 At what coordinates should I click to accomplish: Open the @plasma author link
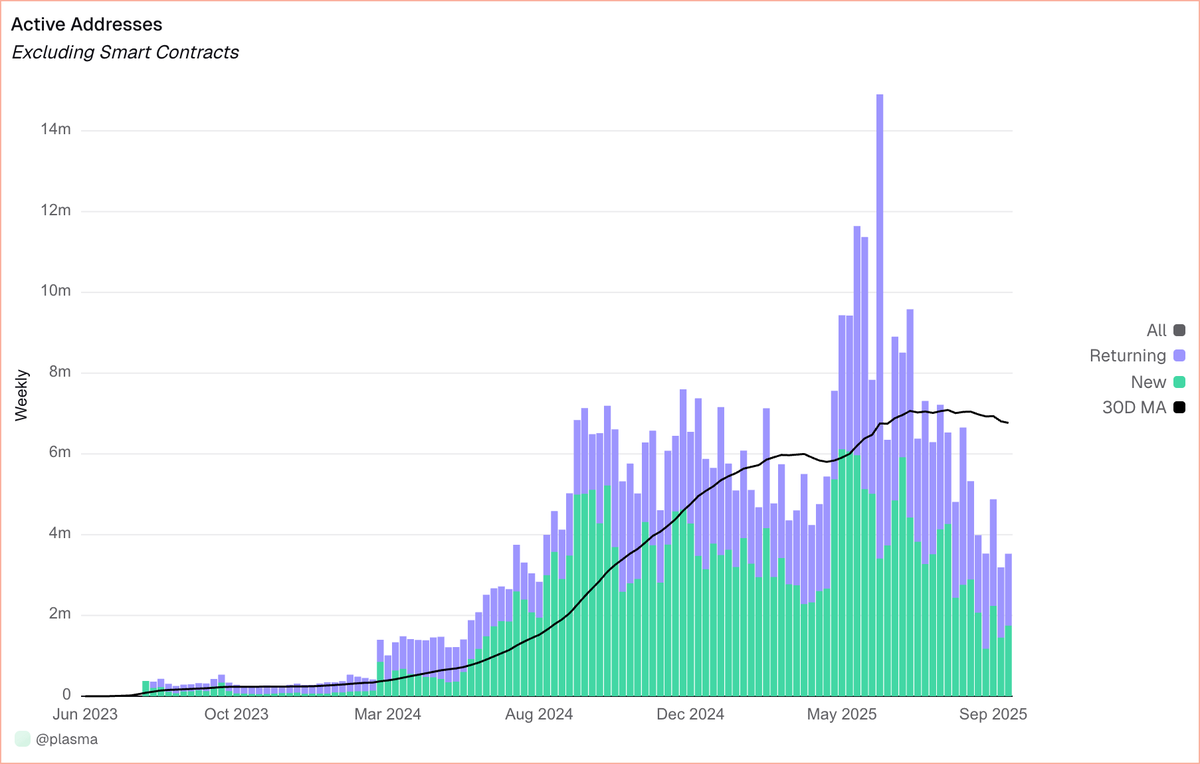pos(67,739)
